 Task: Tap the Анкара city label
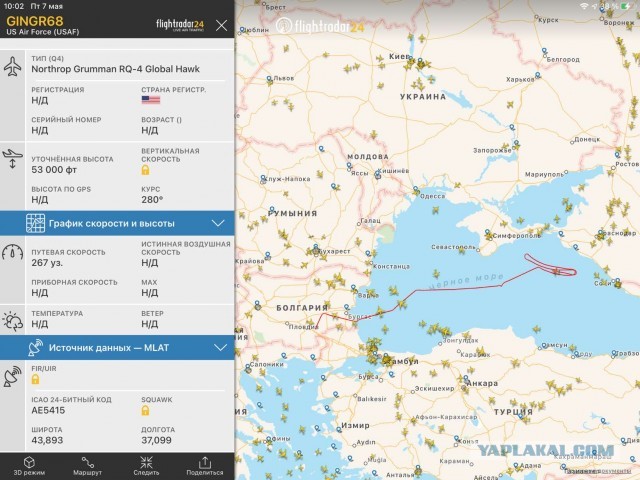click(482, 384)
